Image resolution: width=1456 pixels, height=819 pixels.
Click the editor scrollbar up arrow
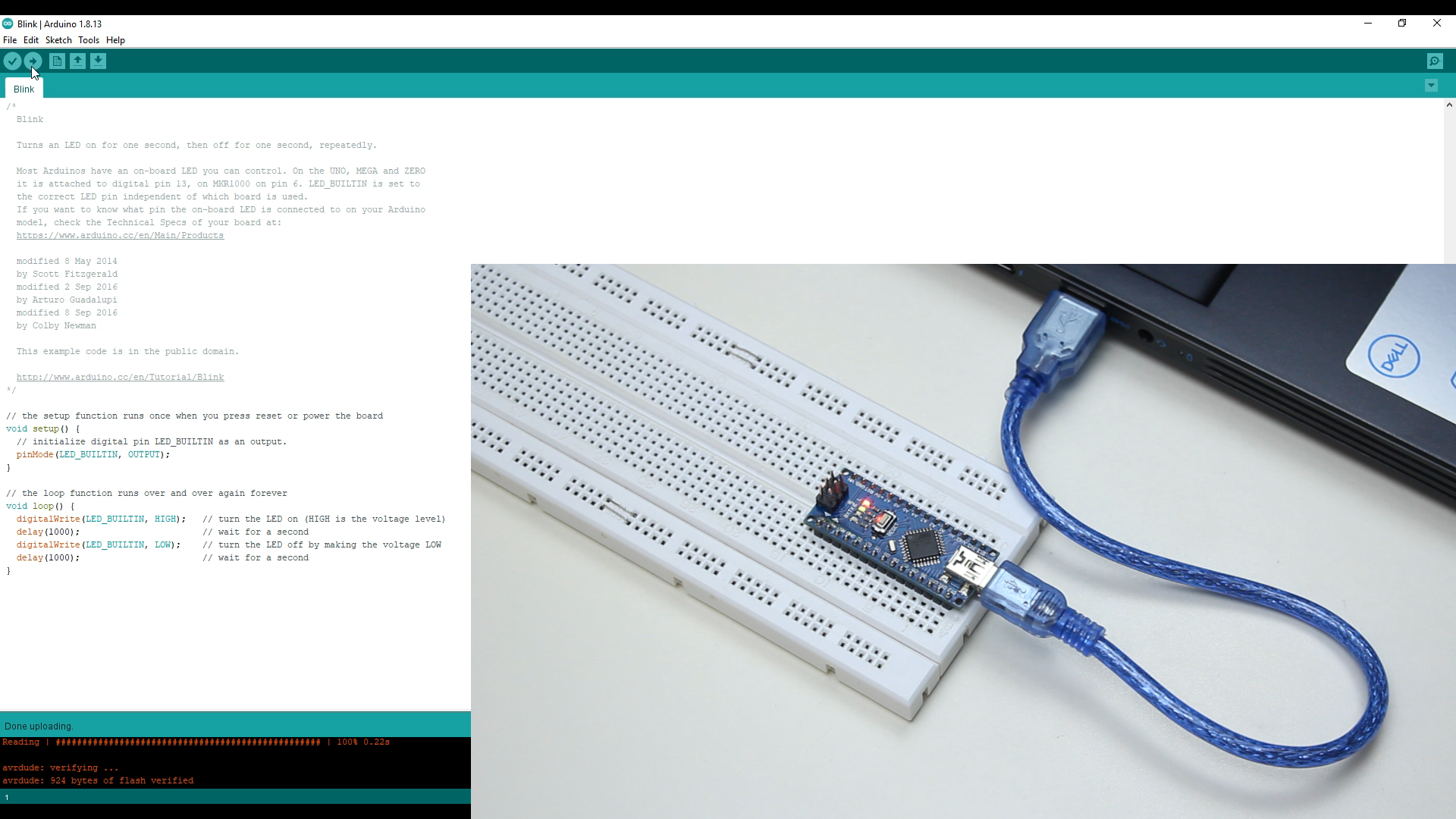click(x=1448, y=105)
